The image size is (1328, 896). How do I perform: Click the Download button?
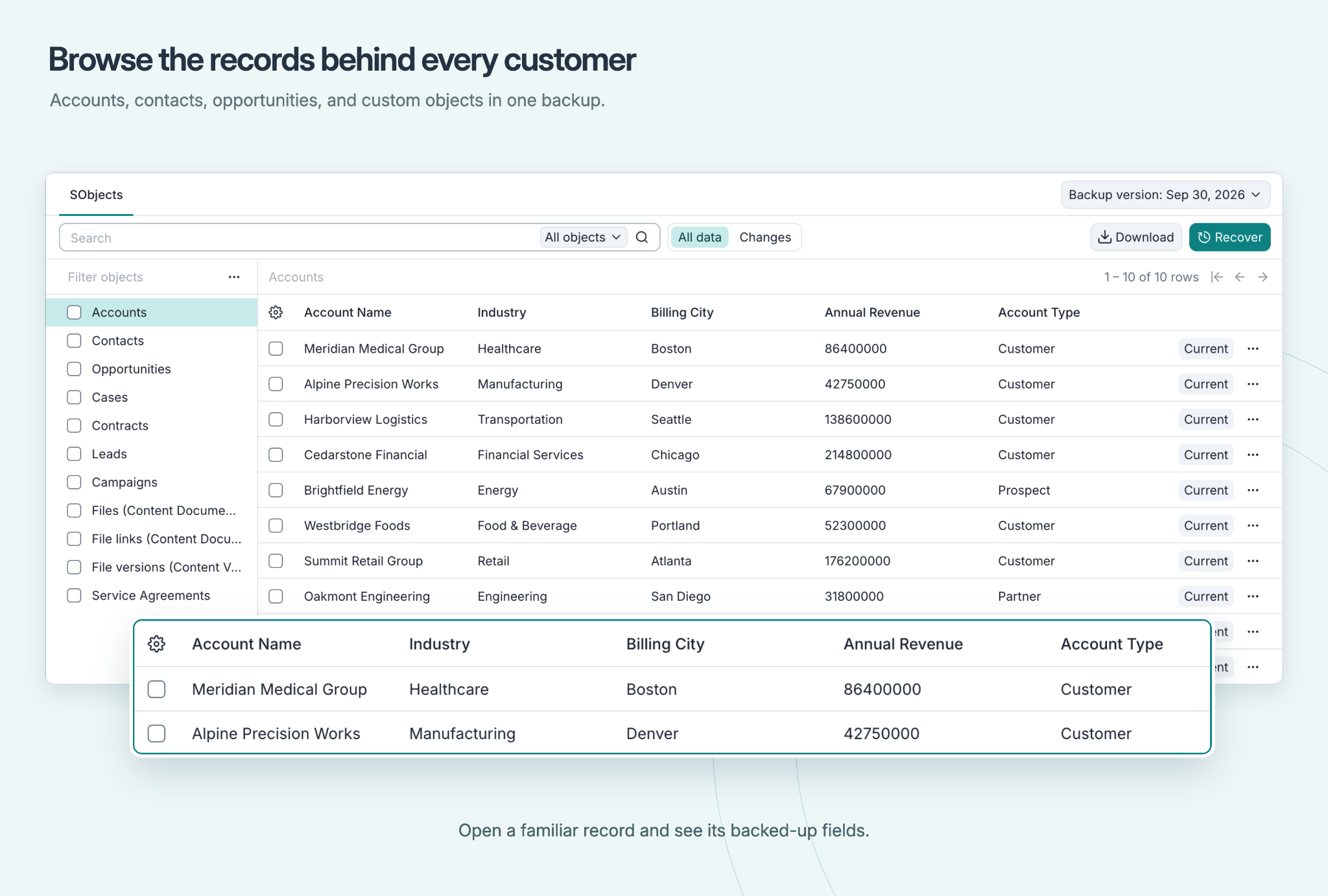point(1136,237)
